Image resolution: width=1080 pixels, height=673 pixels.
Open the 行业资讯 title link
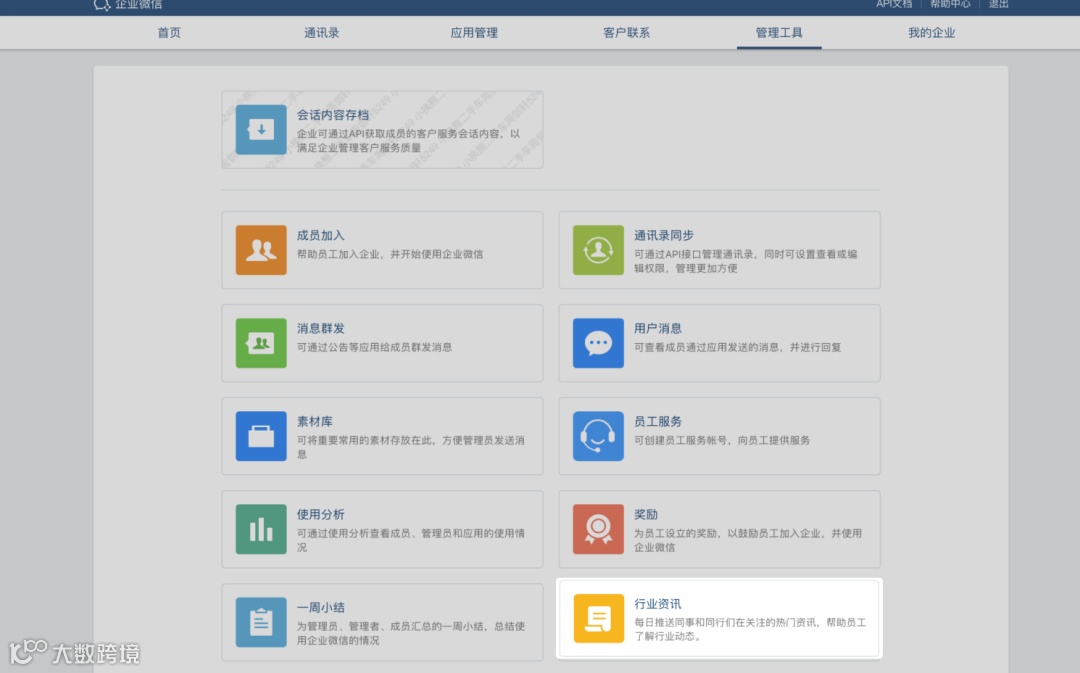coord(658,604)
